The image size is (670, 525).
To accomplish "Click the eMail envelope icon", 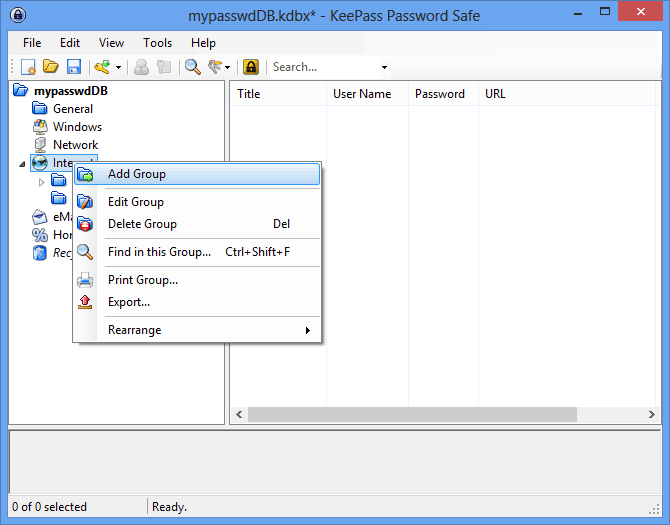I will [40, 217].
